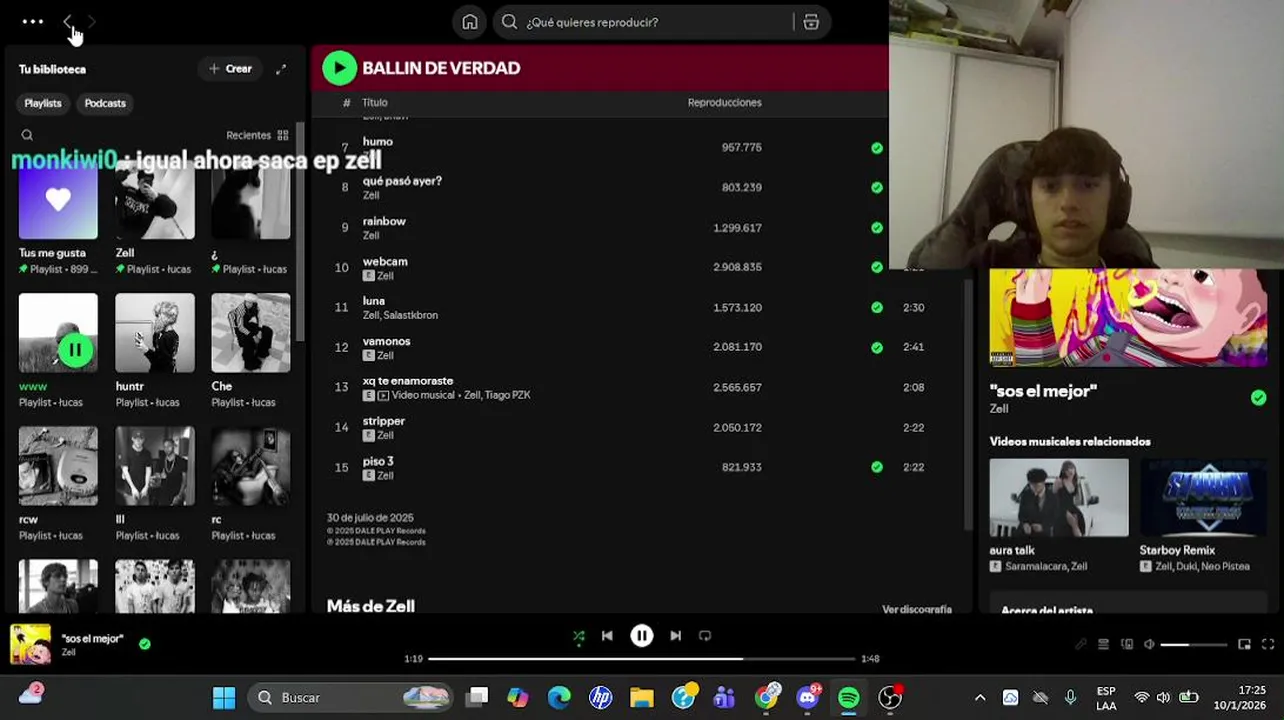Screen dimensions: 1284x720
Task: Toggle saved checkmark for 'rainbow'
Action: [x=877, y=228]
